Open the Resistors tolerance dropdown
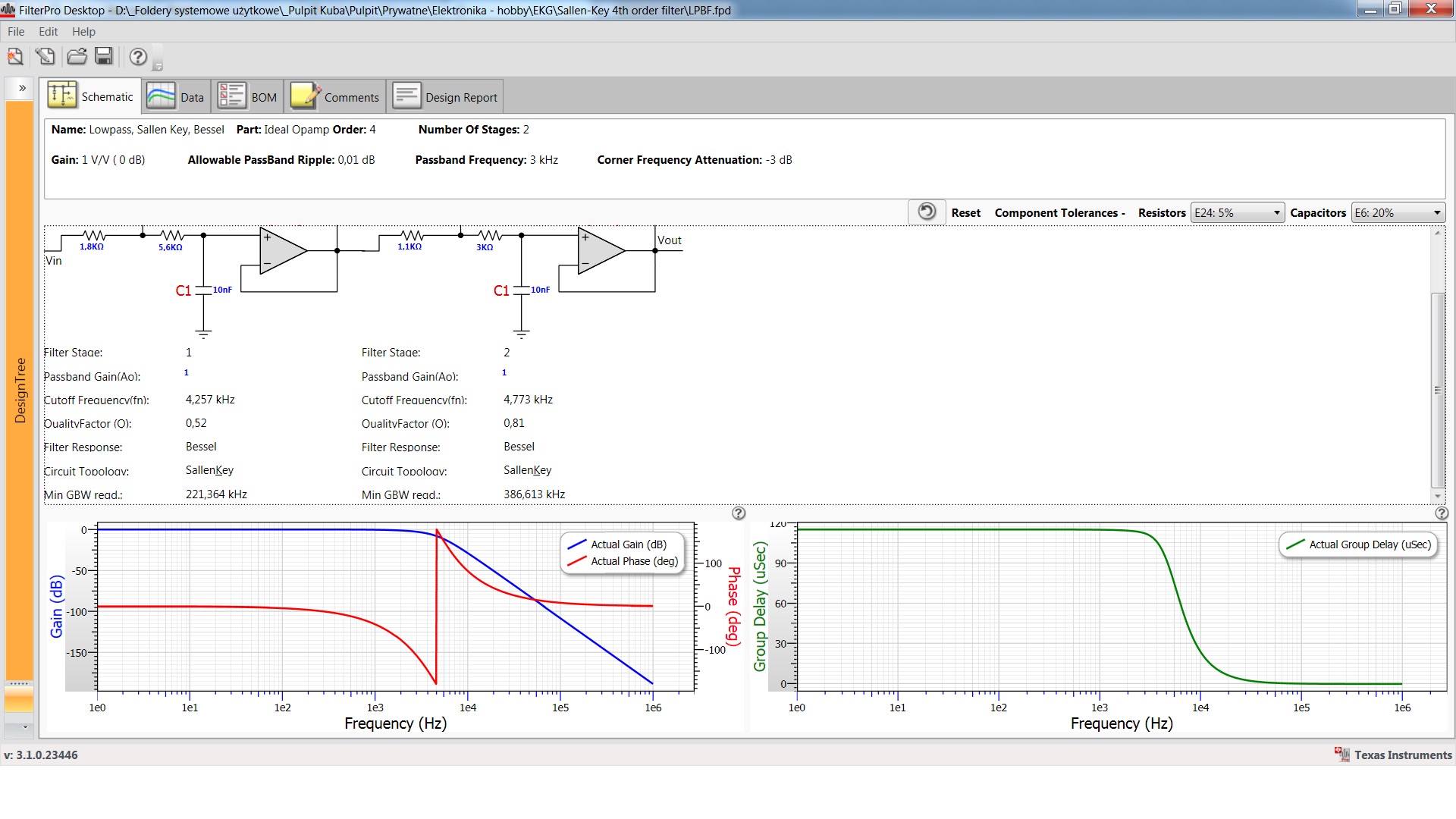Screen dimensions: 1456x819 (x=1237, y=213)
